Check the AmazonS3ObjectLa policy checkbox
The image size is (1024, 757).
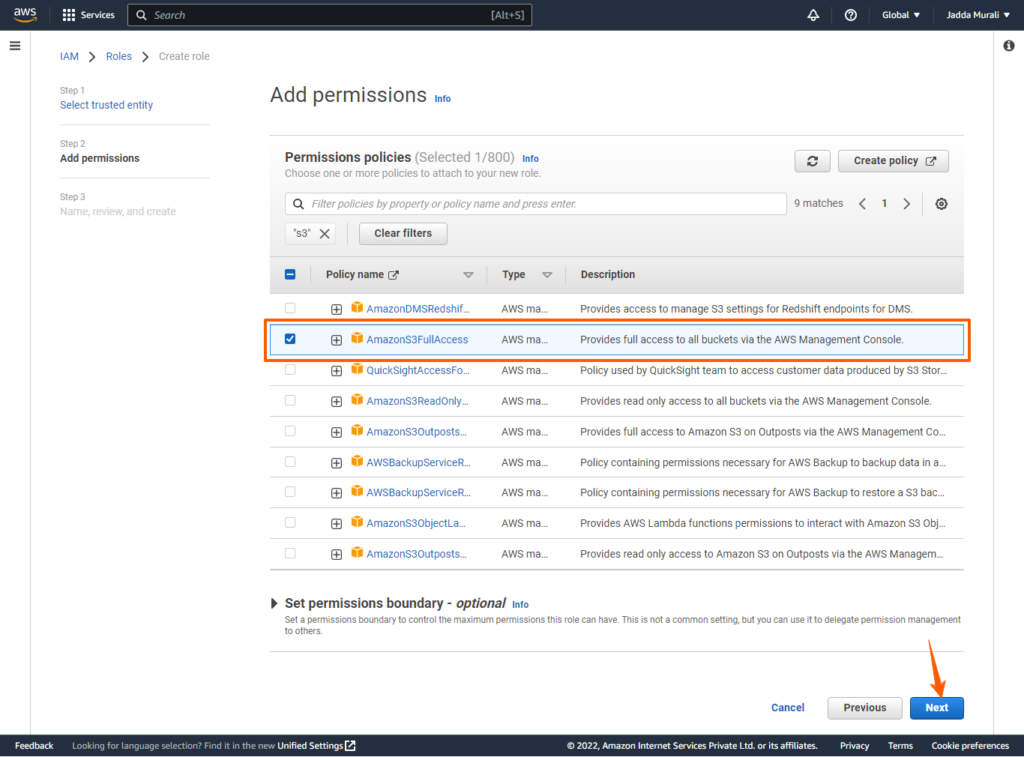coord(290,523)
